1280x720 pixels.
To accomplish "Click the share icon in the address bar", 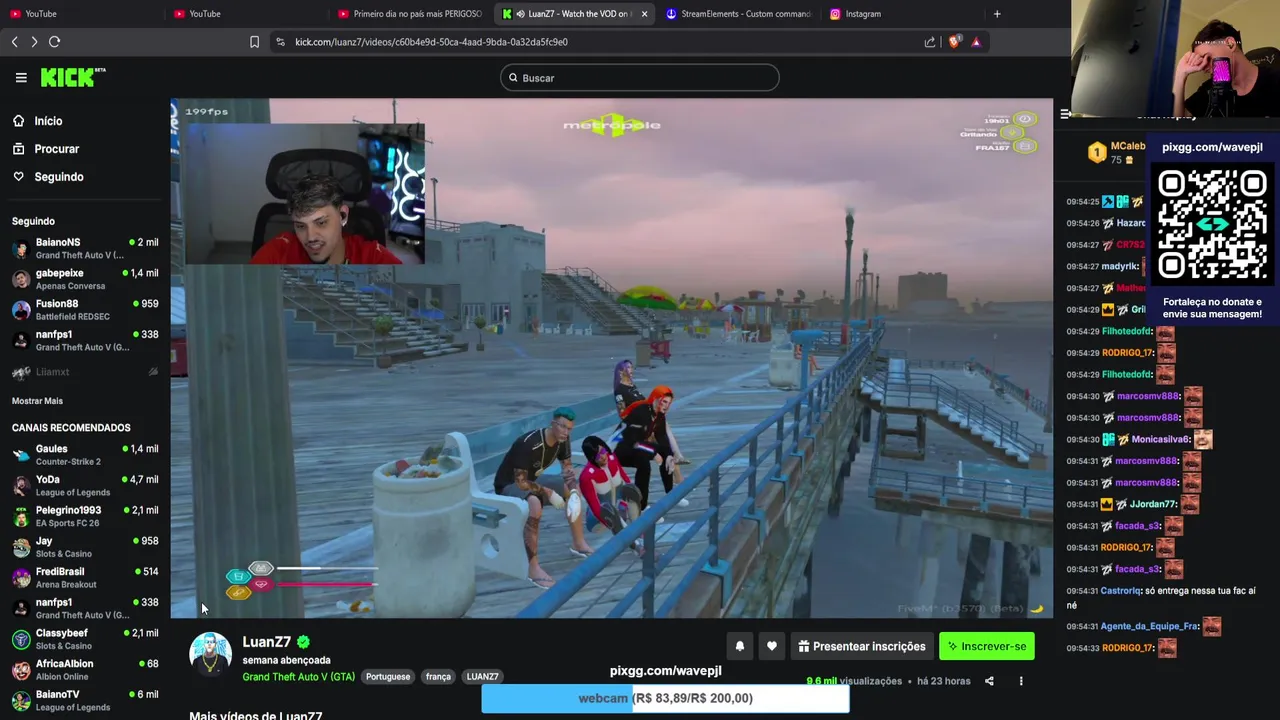I will pos(930,42).
